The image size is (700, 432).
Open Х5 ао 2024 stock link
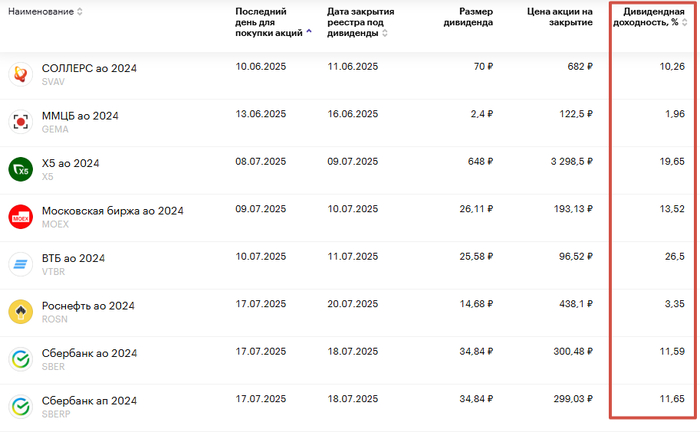pyautogui.click(x=70, y=163)
